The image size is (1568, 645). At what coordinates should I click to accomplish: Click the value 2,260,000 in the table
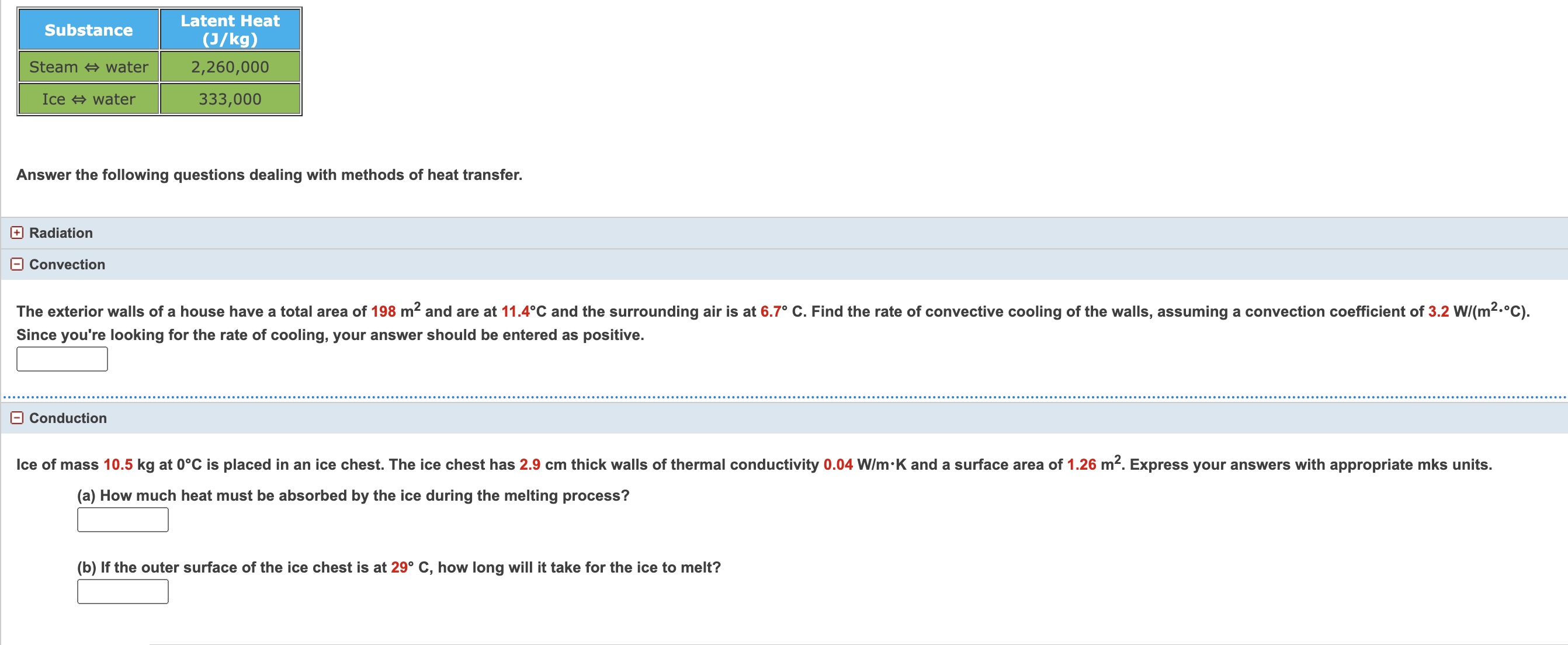click(230, 67)
